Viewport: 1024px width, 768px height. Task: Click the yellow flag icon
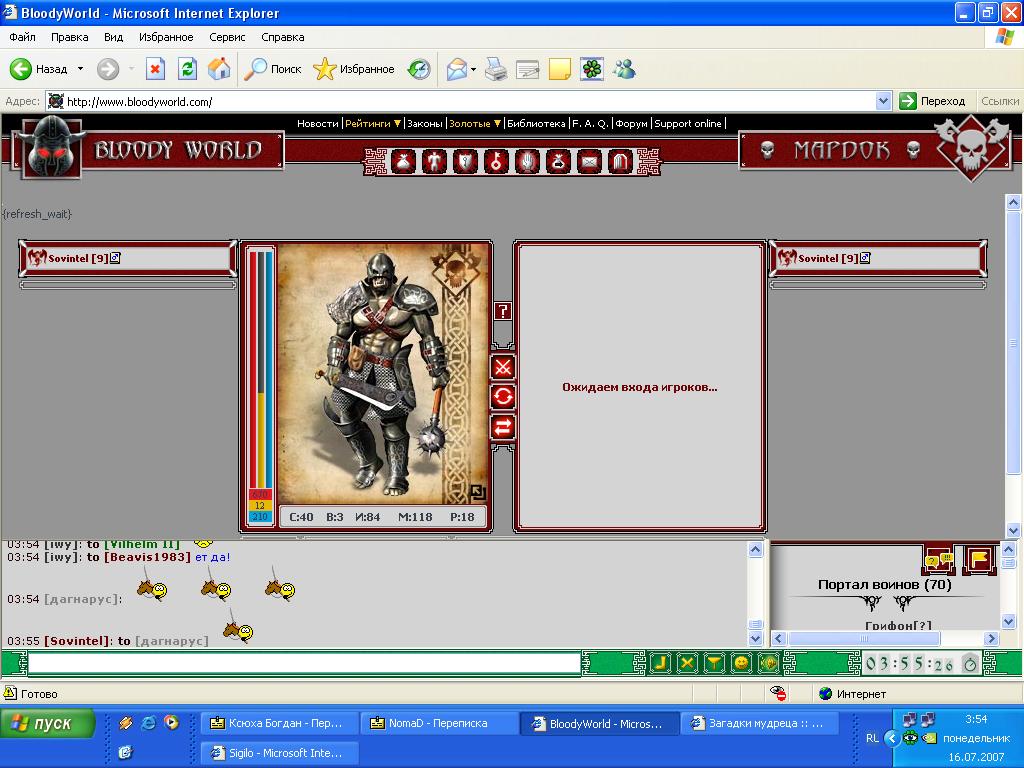click(x=980, y=559)
